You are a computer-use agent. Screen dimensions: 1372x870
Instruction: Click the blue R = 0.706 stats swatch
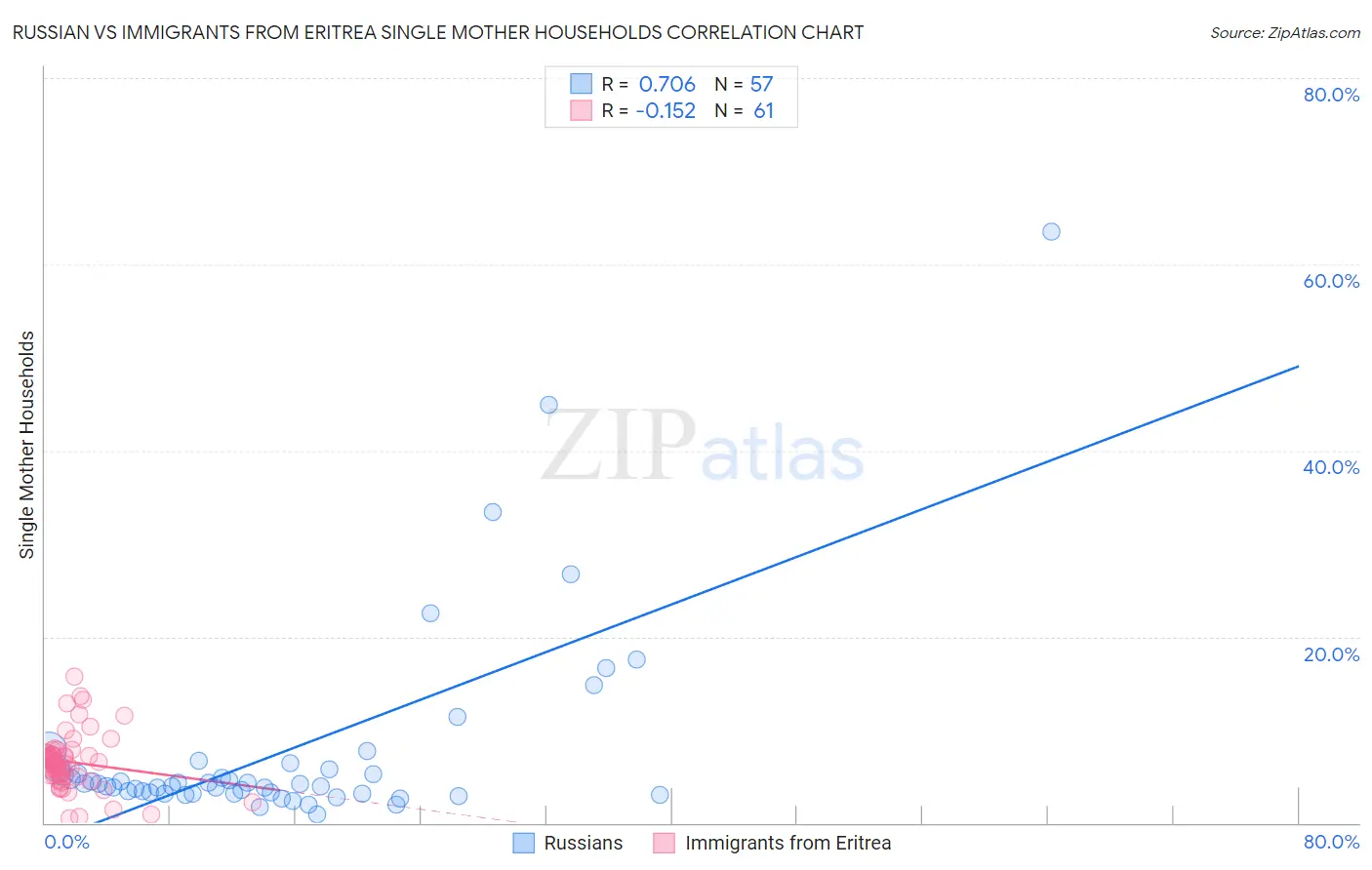(x=582, y=84)
